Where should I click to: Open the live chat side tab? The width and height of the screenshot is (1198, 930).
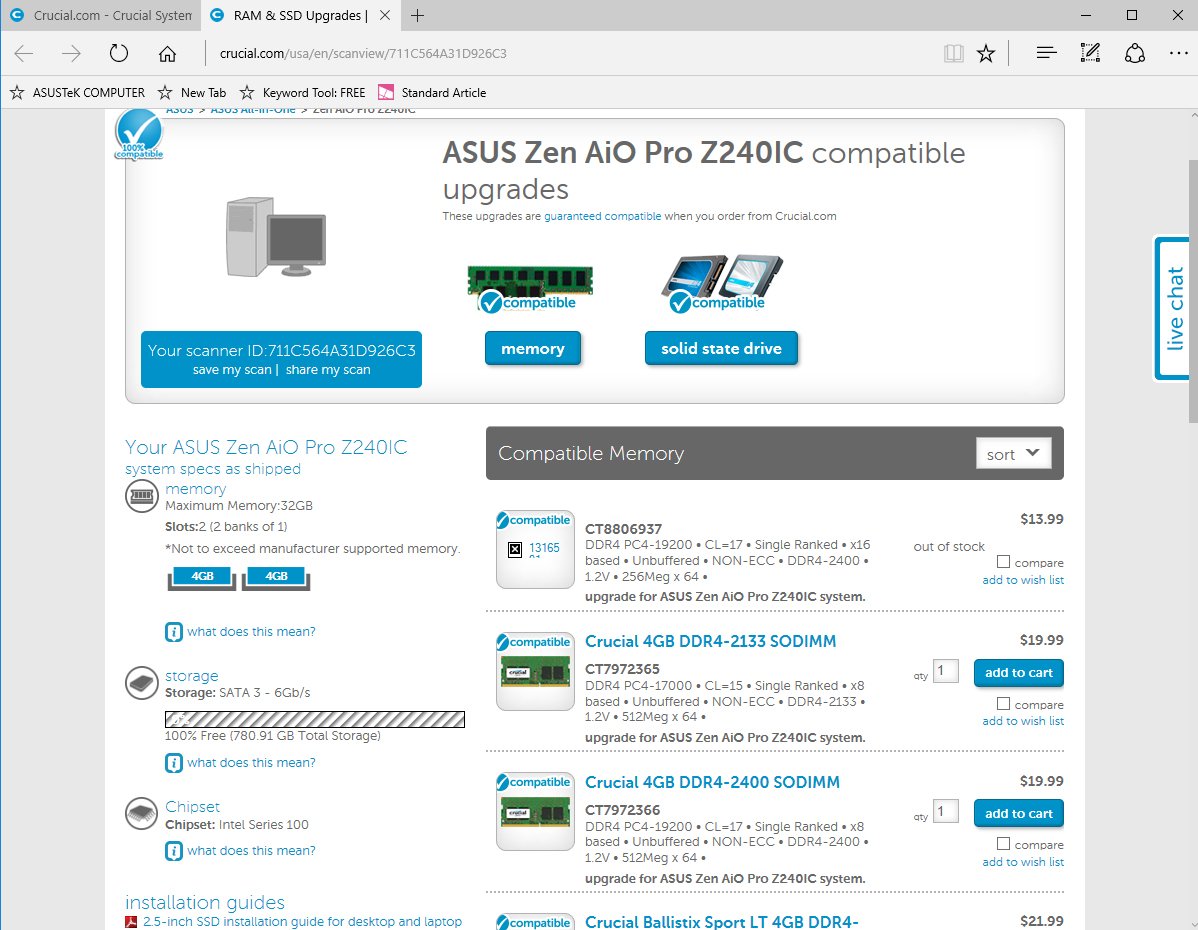(1174, 308)
